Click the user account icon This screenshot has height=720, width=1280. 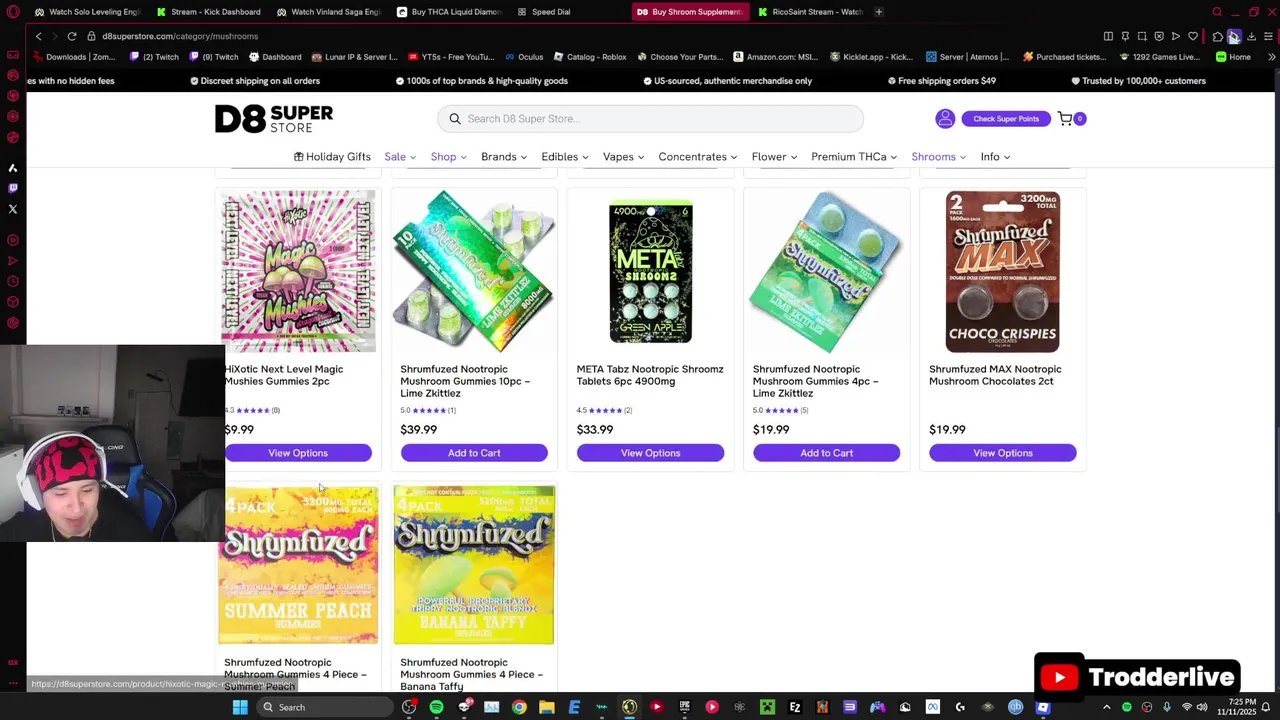click(945, 119)
